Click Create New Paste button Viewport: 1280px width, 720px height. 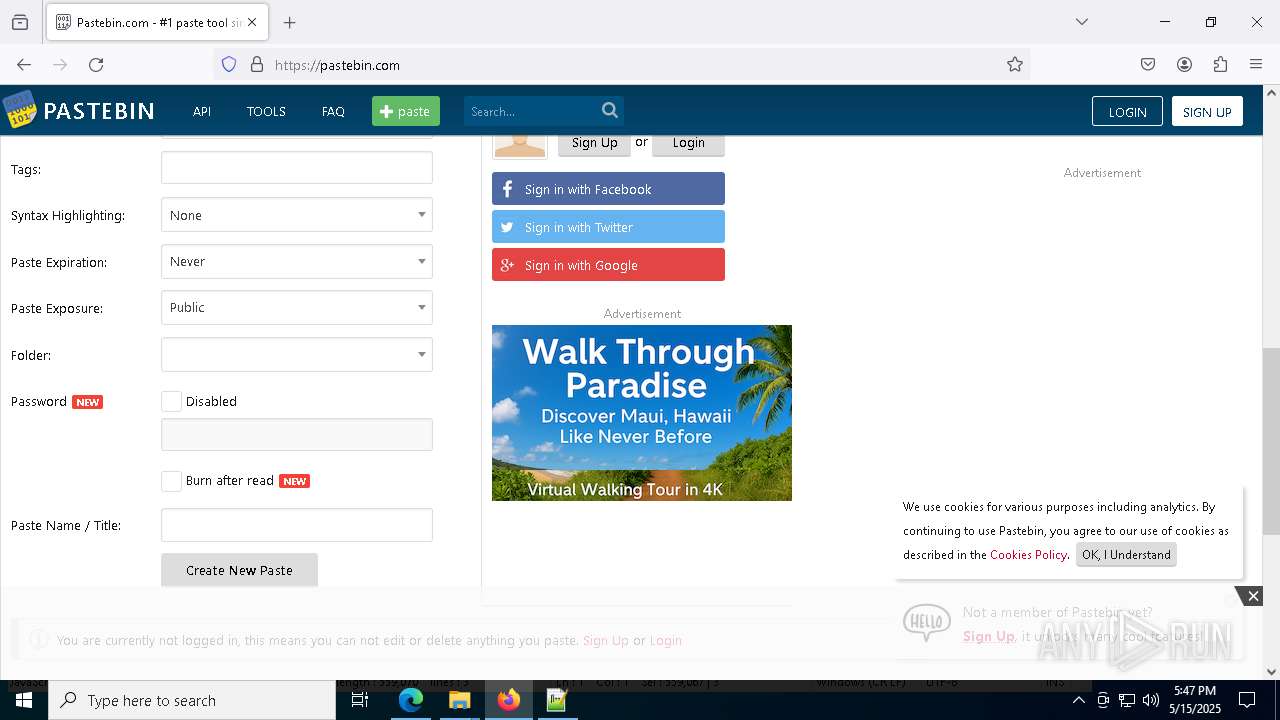(x=239, y=570)
